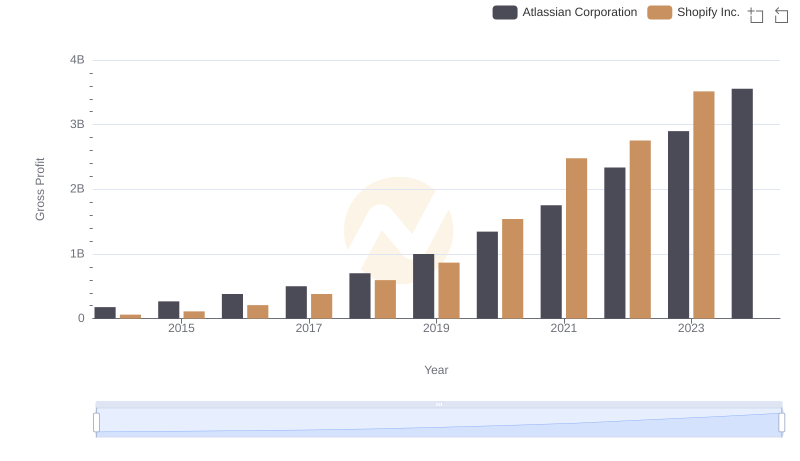Click the 2017 x-axis label
Screen dimensions: 800x461
pyautogui.click(x=309, y=328)
